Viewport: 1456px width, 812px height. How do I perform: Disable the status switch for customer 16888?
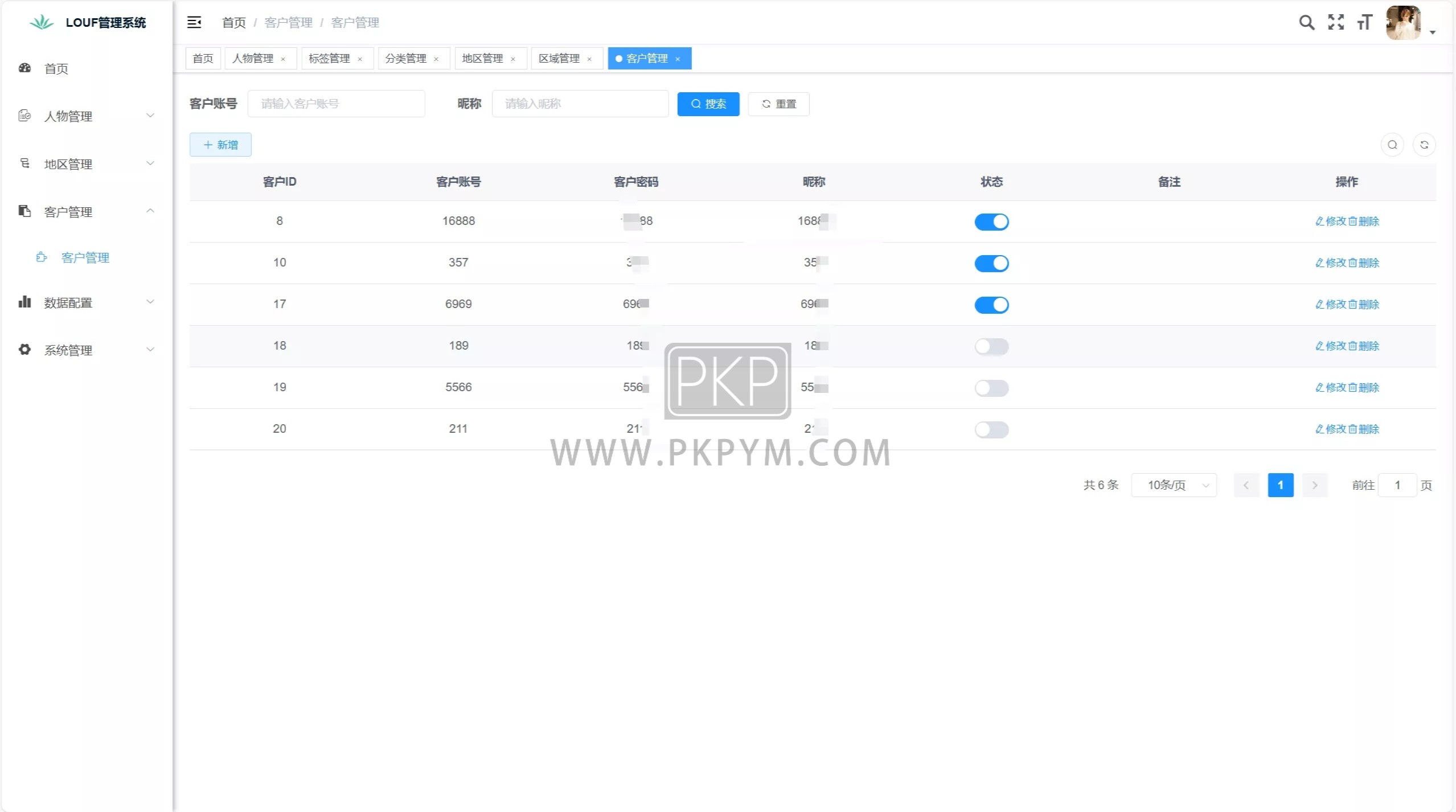click(x=991, y=222)
